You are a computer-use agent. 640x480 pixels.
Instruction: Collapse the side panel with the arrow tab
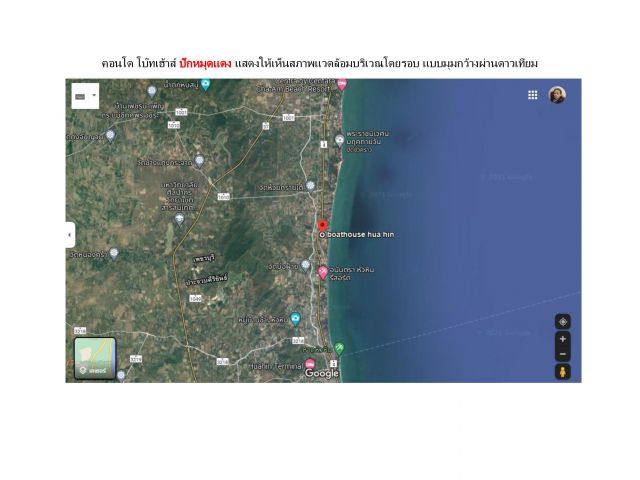pos(70,235)
